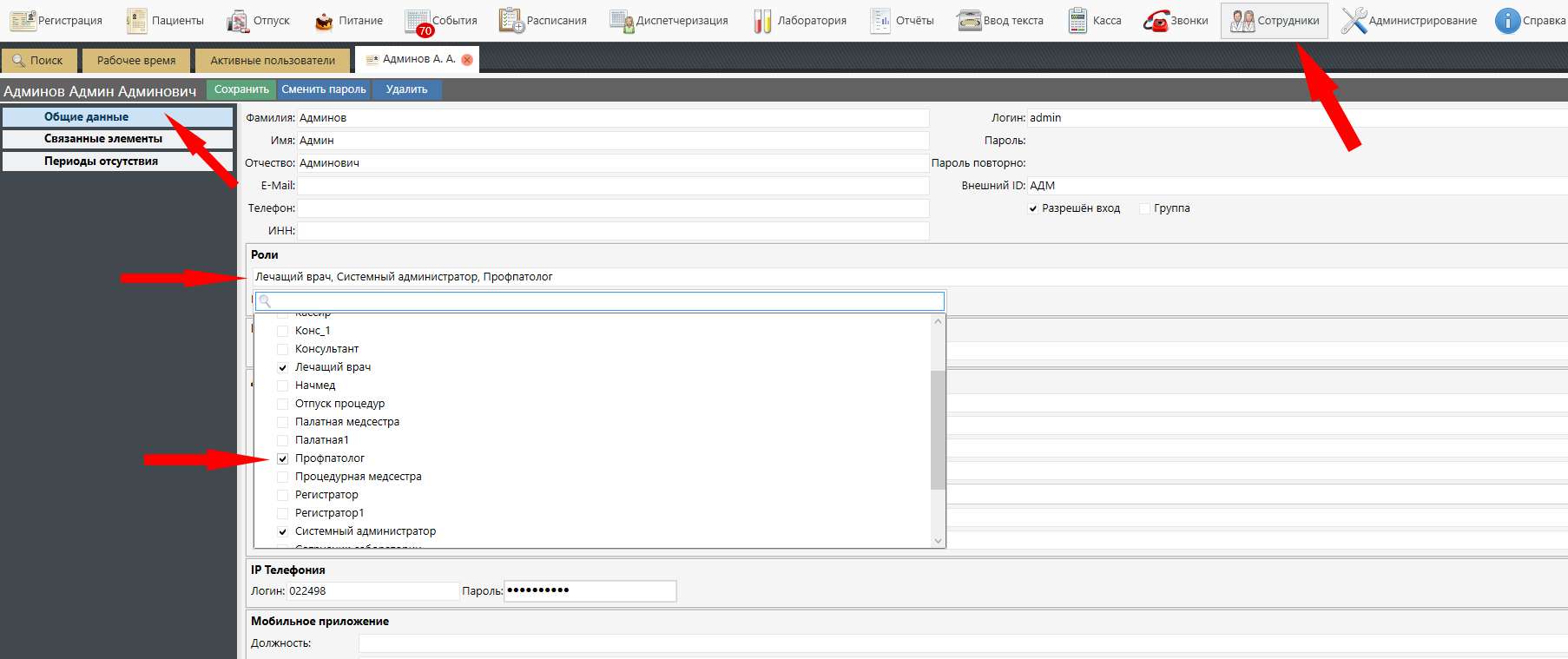Viewport: 1568px width, 659px height.
Task: Open the Администрирование tools icon
Action: click(1354, 21)
